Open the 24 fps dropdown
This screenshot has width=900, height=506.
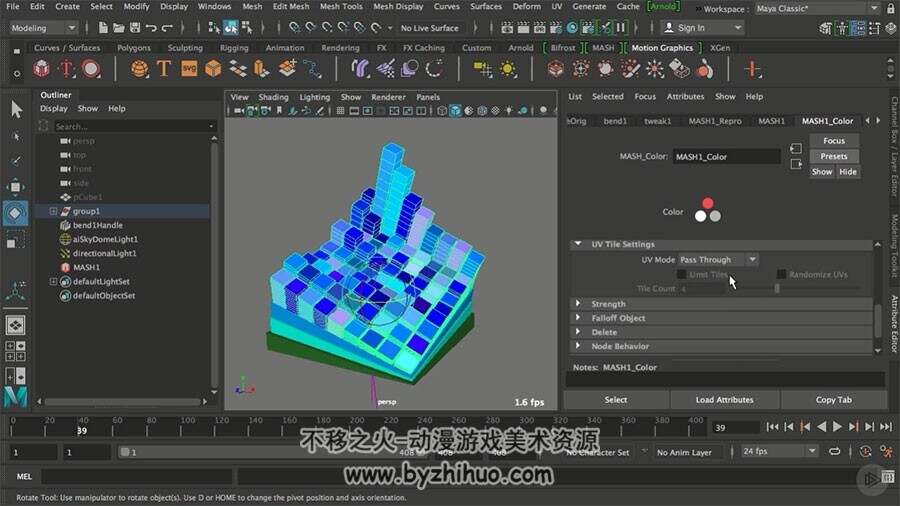(x=779, y=451)
